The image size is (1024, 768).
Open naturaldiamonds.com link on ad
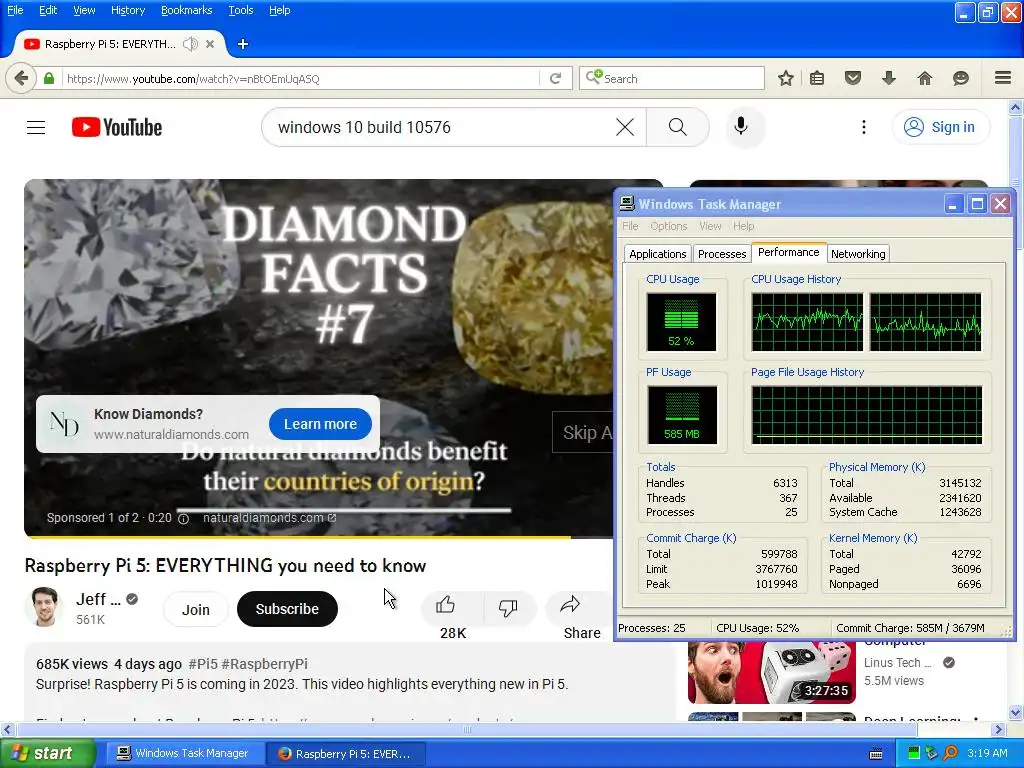[x=269, y=518]
